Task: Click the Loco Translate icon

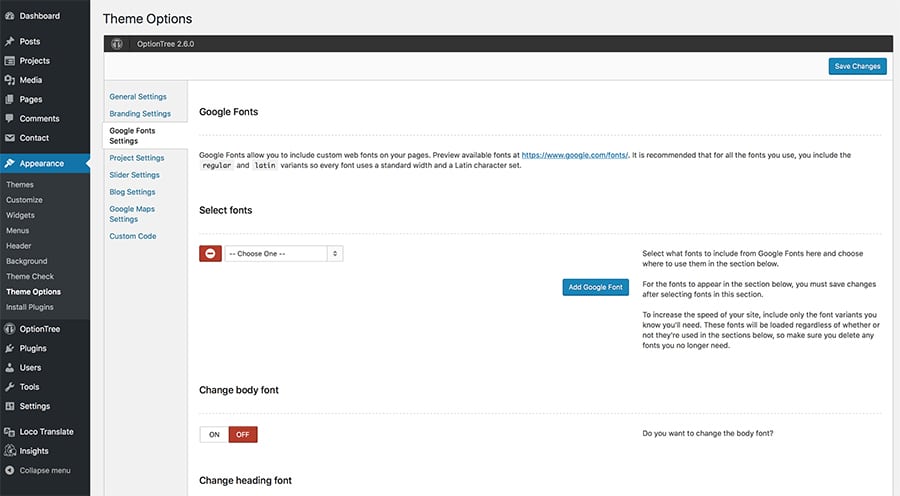Action: coord(10,432)
